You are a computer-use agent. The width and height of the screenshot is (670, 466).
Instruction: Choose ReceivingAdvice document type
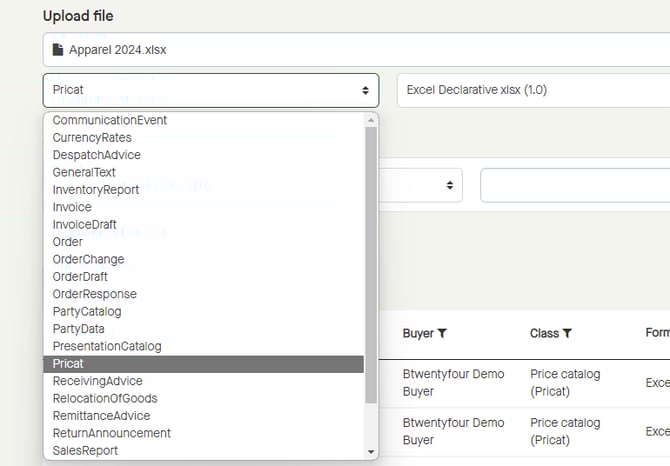[x=98, y=381]
